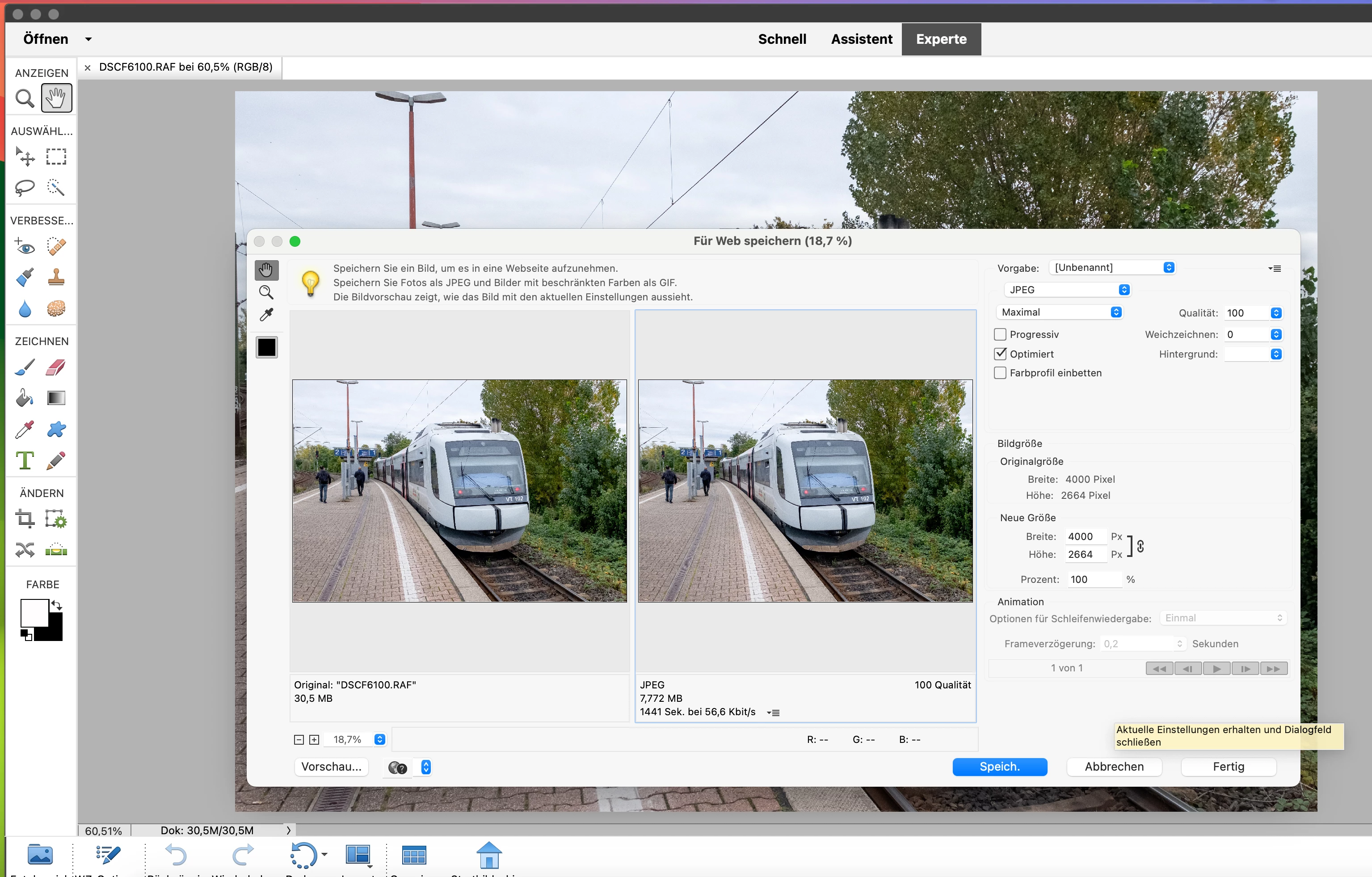
Task: Activate the Eraser tool
Action: (x=56, y=367)
